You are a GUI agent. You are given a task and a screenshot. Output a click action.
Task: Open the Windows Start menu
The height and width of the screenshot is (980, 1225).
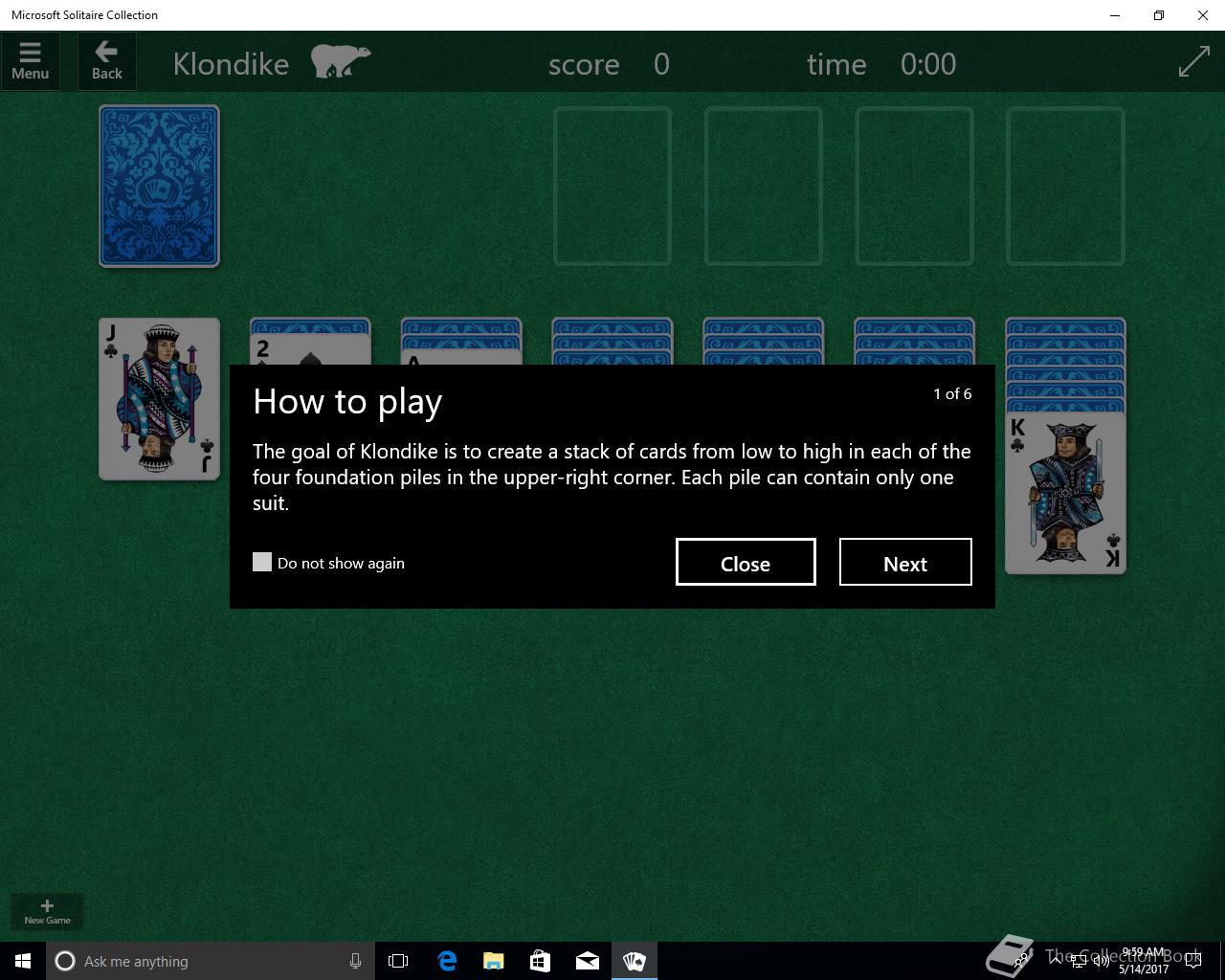coord(23,961)
